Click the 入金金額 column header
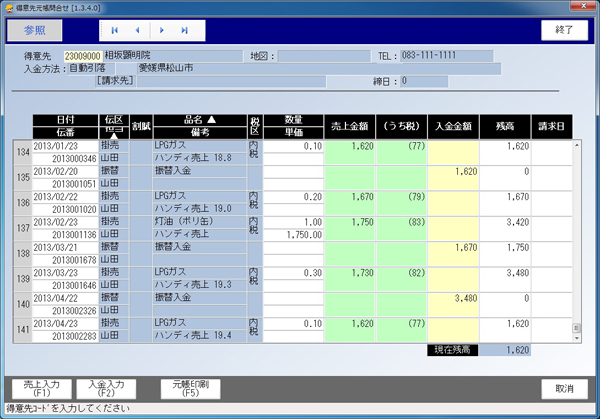This screenshot has width=600, height=419. [x=453, y=125]
